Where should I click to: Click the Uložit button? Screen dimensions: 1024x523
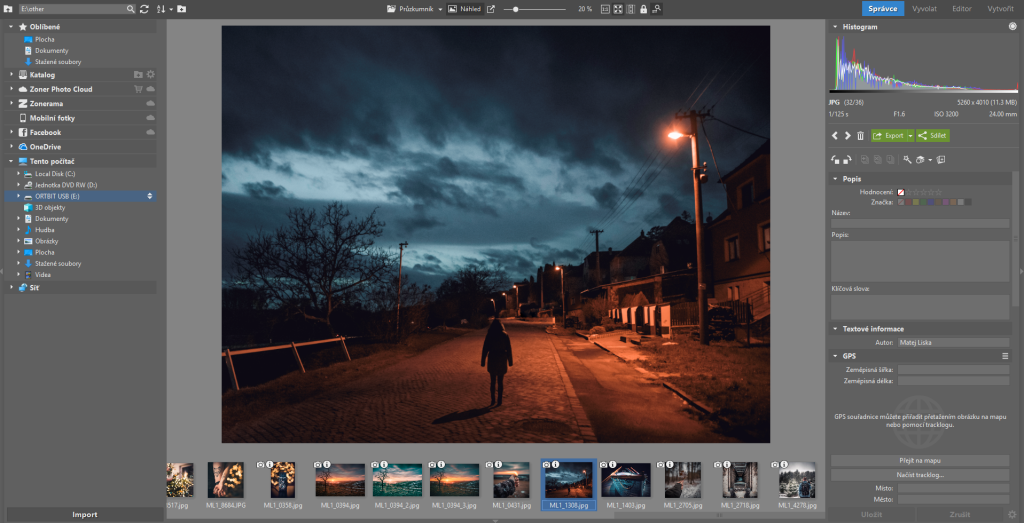(x=872, y=515)
